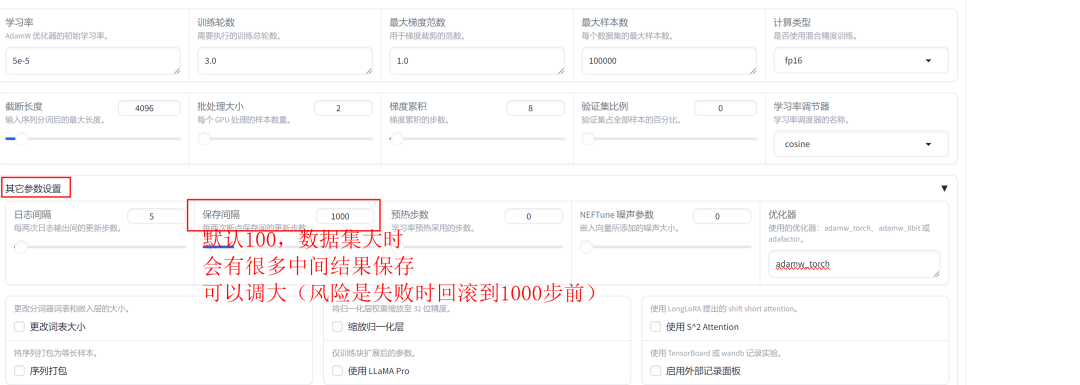
Task: Click the 验证集比例 number box showing 0
Action: pos(725,108)
